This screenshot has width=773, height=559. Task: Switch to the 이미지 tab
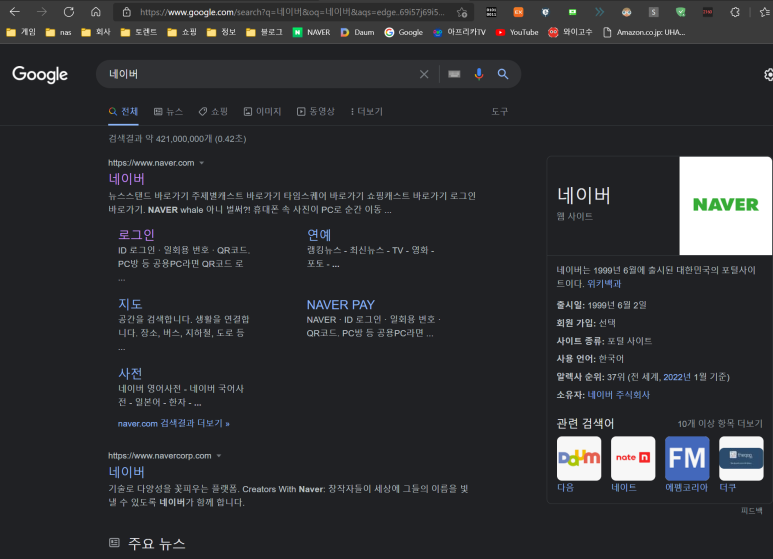coord(262,111)
